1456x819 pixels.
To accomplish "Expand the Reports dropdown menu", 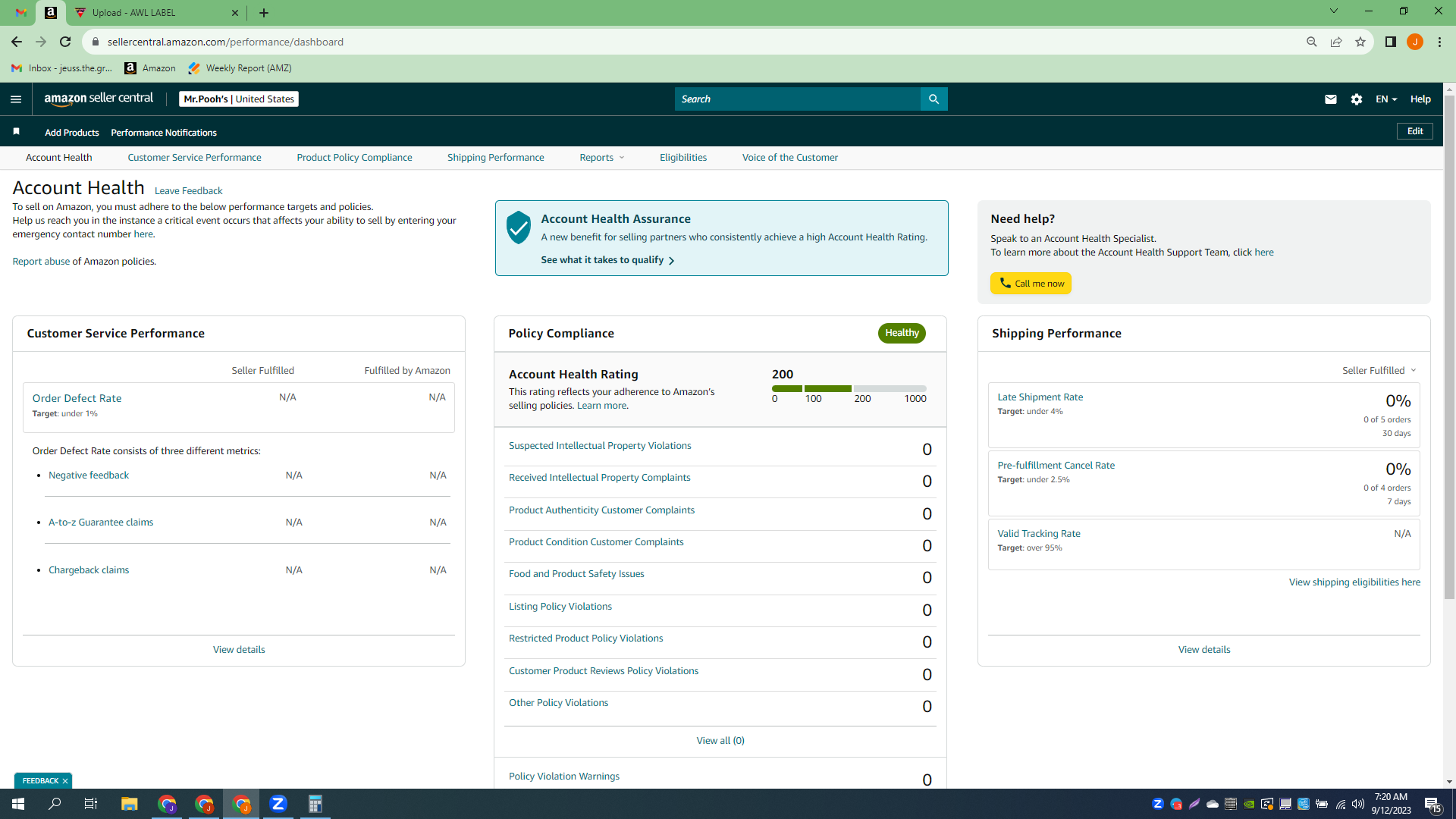I will pos(602,158).
